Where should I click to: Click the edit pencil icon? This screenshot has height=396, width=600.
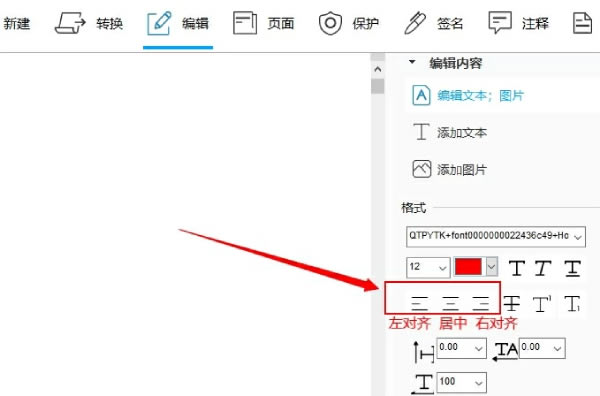(159, 23)
